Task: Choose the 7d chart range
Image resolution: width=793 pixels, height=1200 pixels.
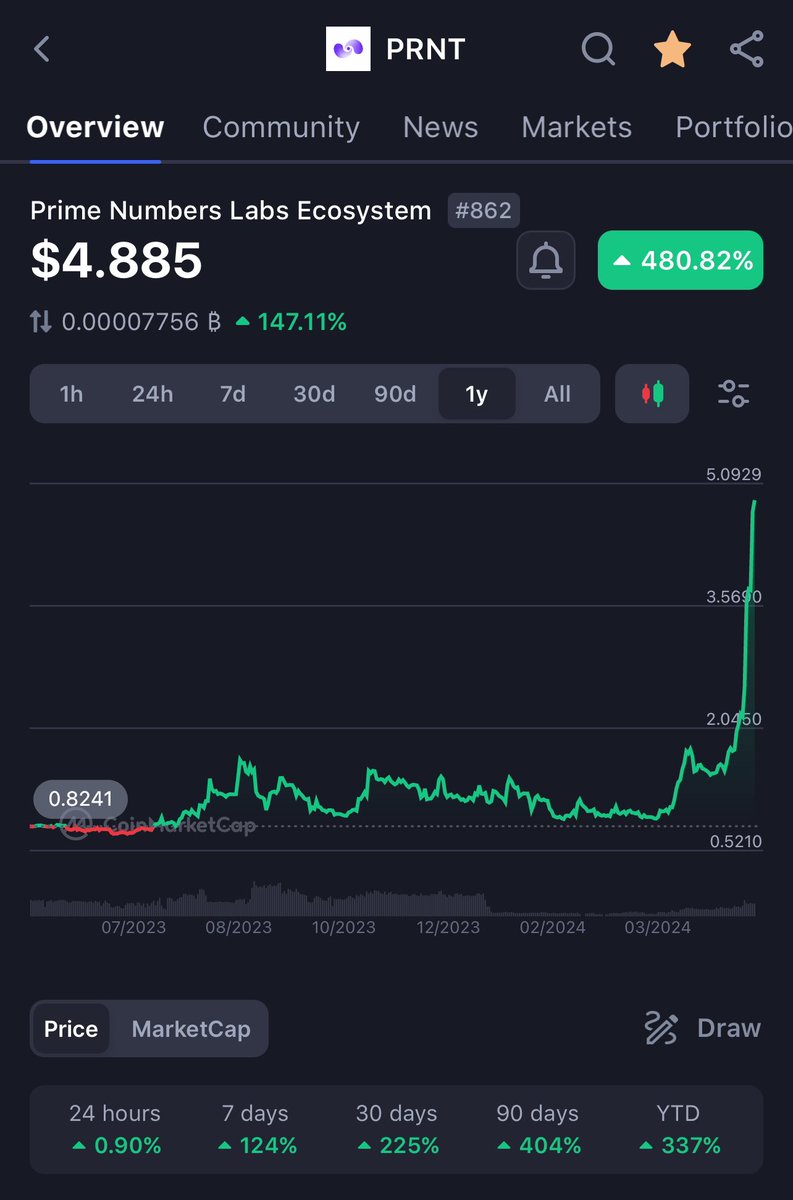Action: coord(233,394)
